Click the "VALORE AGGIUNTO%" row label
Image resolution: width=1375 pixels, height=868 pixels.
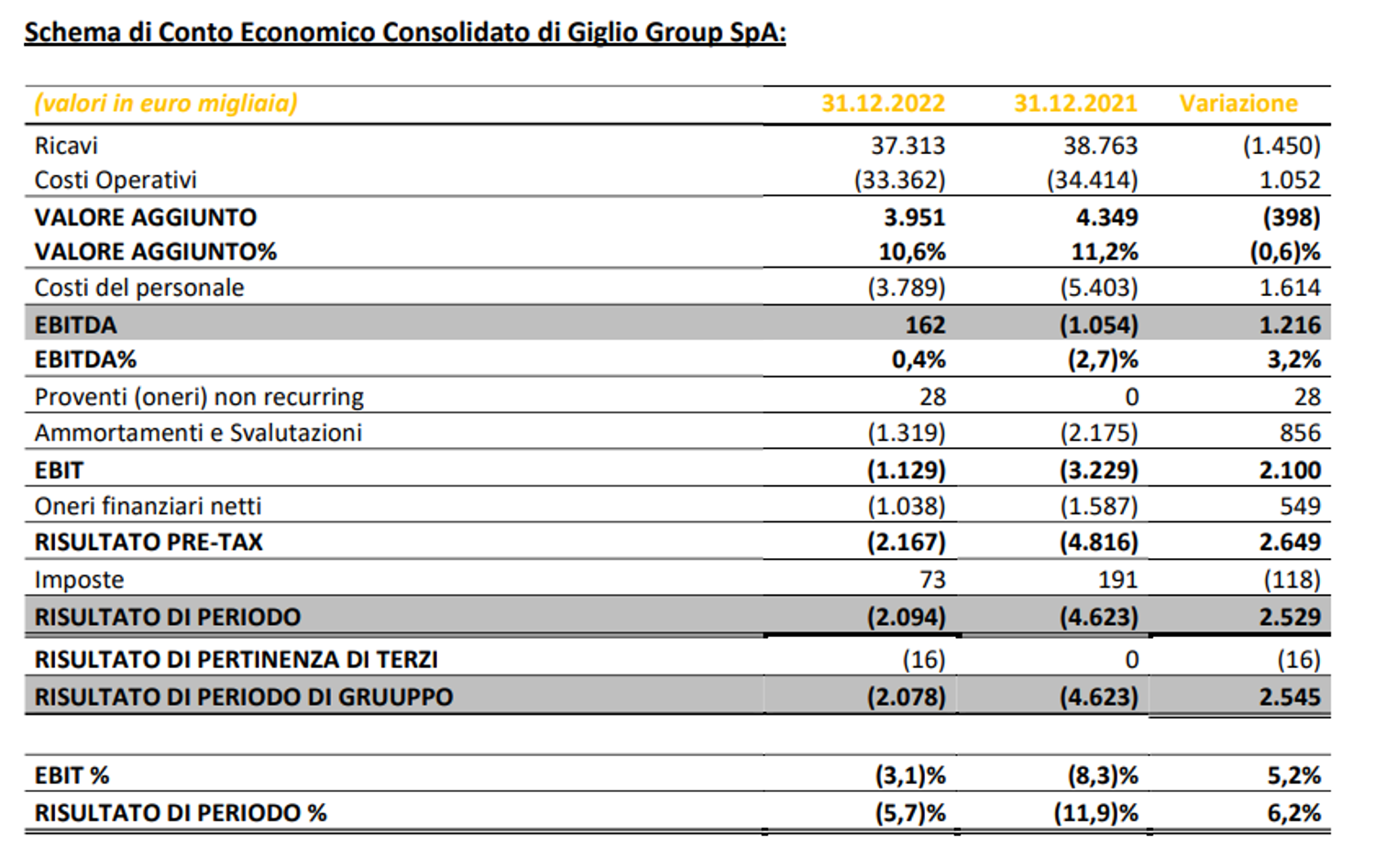155,252
